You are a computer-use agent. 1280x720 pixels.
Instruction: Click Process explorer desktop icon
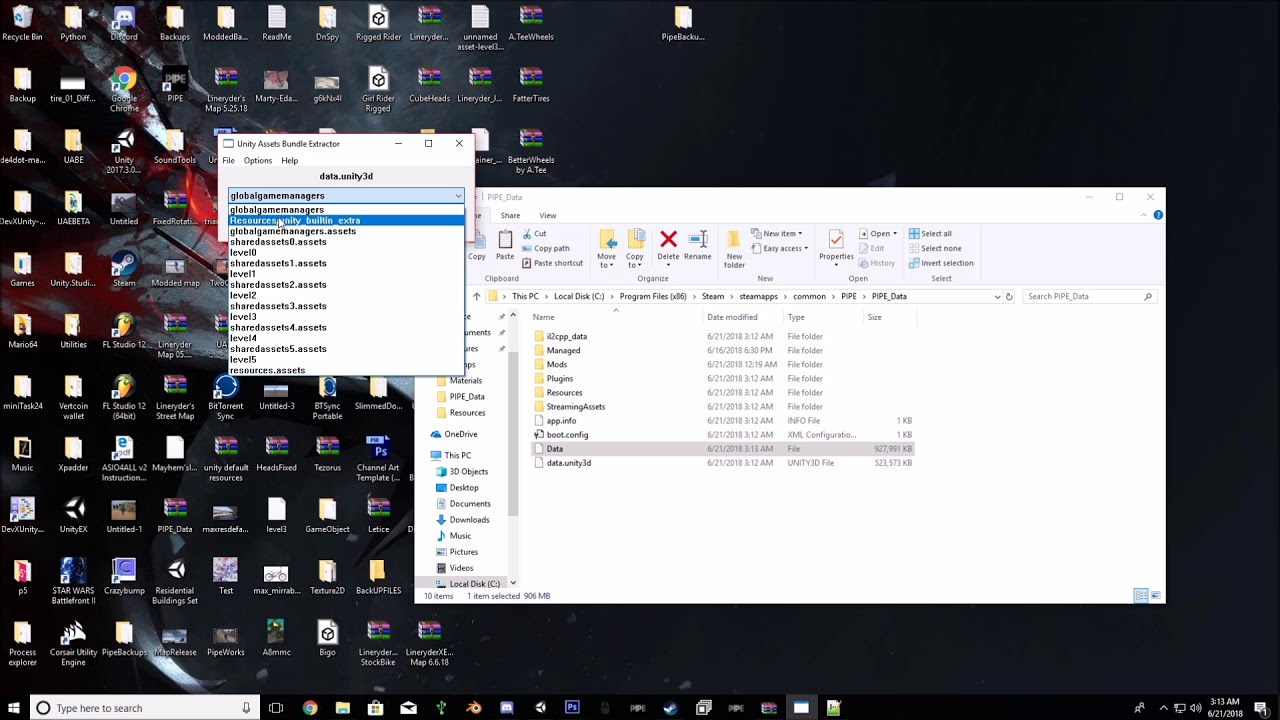click(x=22, y=644)
